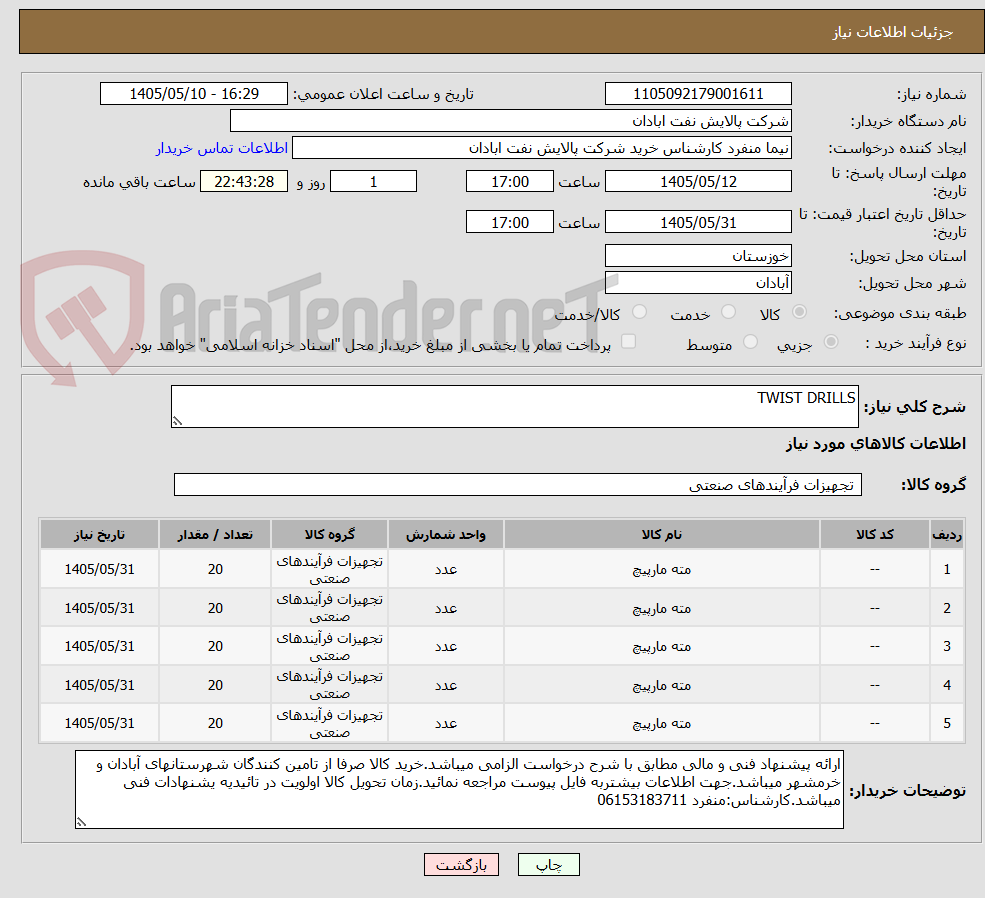Click the request creator field نیما منفرد
The image size is (985, 898).
541,148
